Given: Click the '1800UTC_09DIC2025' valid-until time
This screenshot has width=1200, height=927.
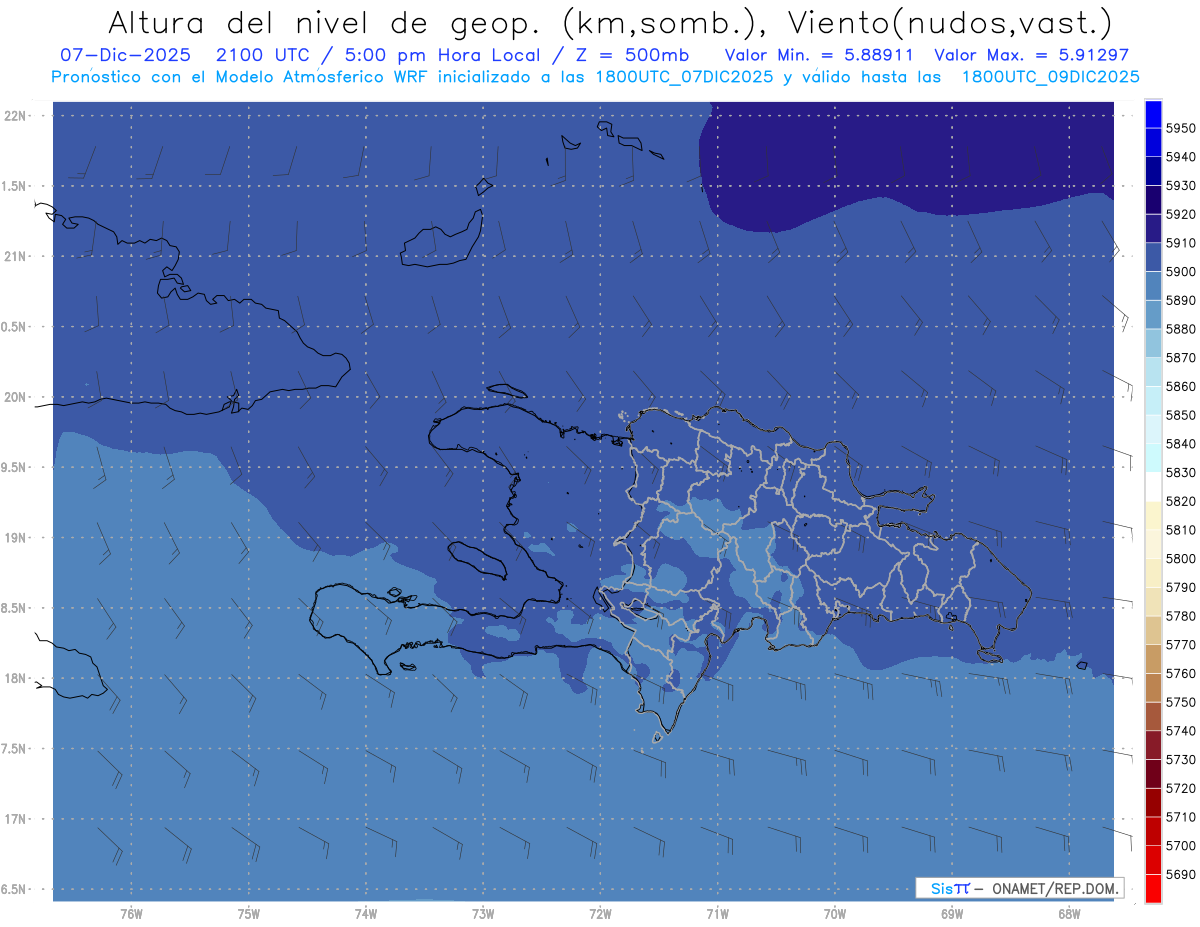Looking at the screenshot, I should point(1050,77).
